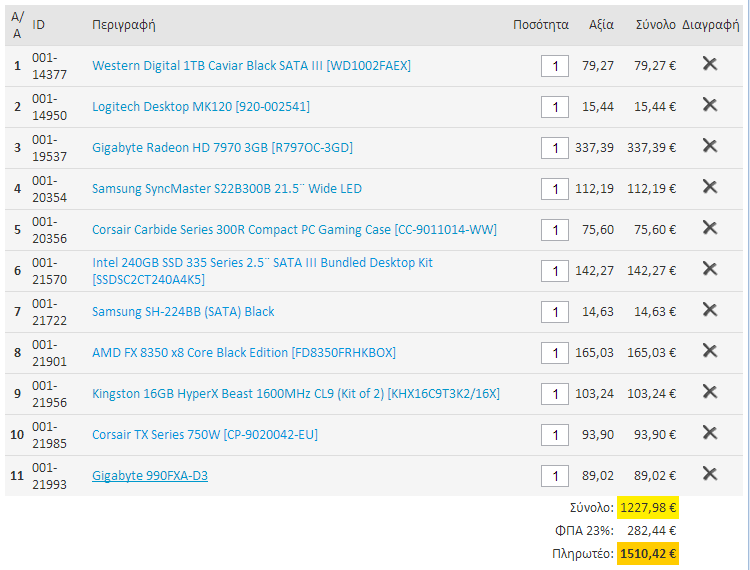Open Gigabyte 990FXA-D3 product link
The width and height of the screenshot is (750, 570).
(x=150, y=476)
